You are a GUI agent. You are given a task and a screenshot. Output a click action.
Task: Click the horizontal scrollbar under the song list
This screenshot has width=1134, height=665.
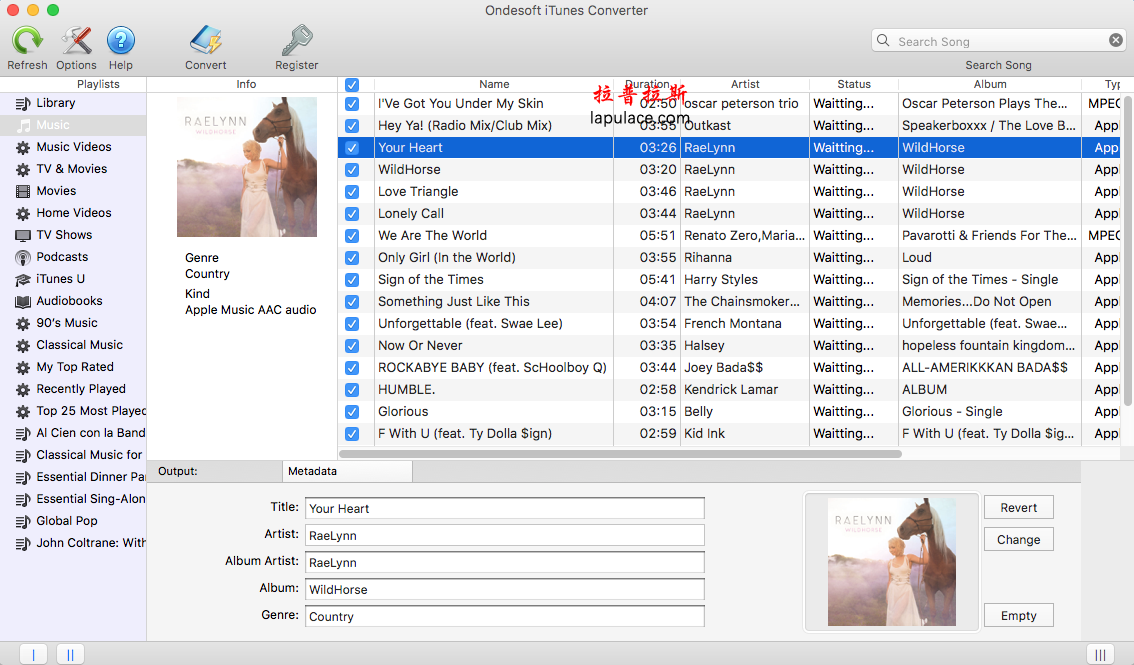[x=621, y=455]
